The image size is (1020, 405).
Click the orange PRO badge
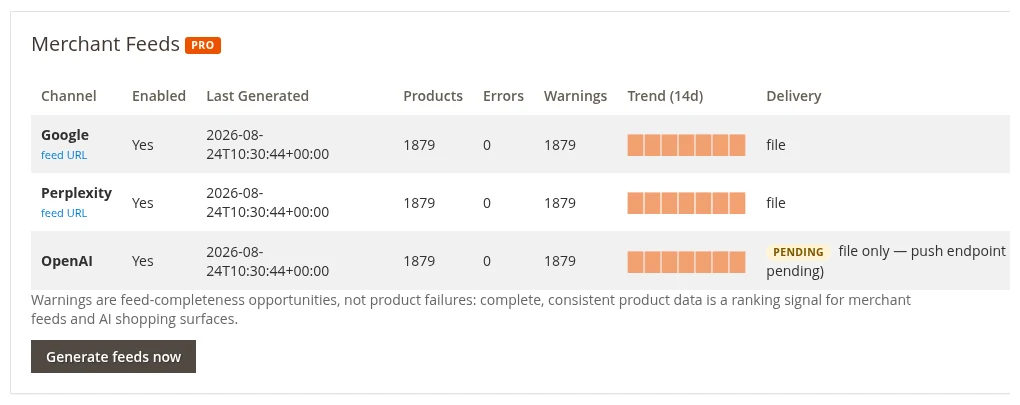pos(203,46)
